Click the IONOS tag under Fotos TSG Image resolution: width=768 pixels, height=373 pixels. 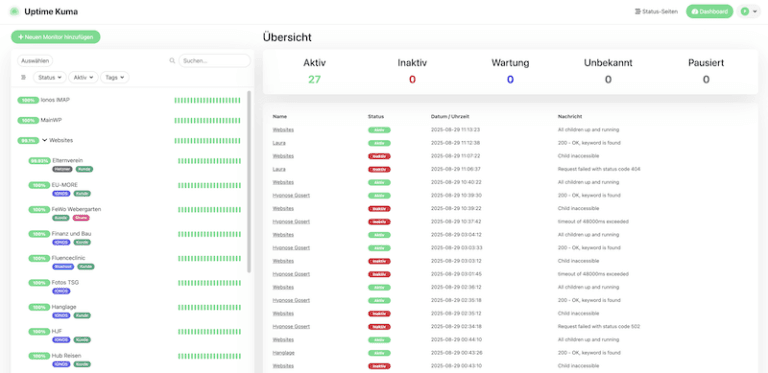pos(61,291)
